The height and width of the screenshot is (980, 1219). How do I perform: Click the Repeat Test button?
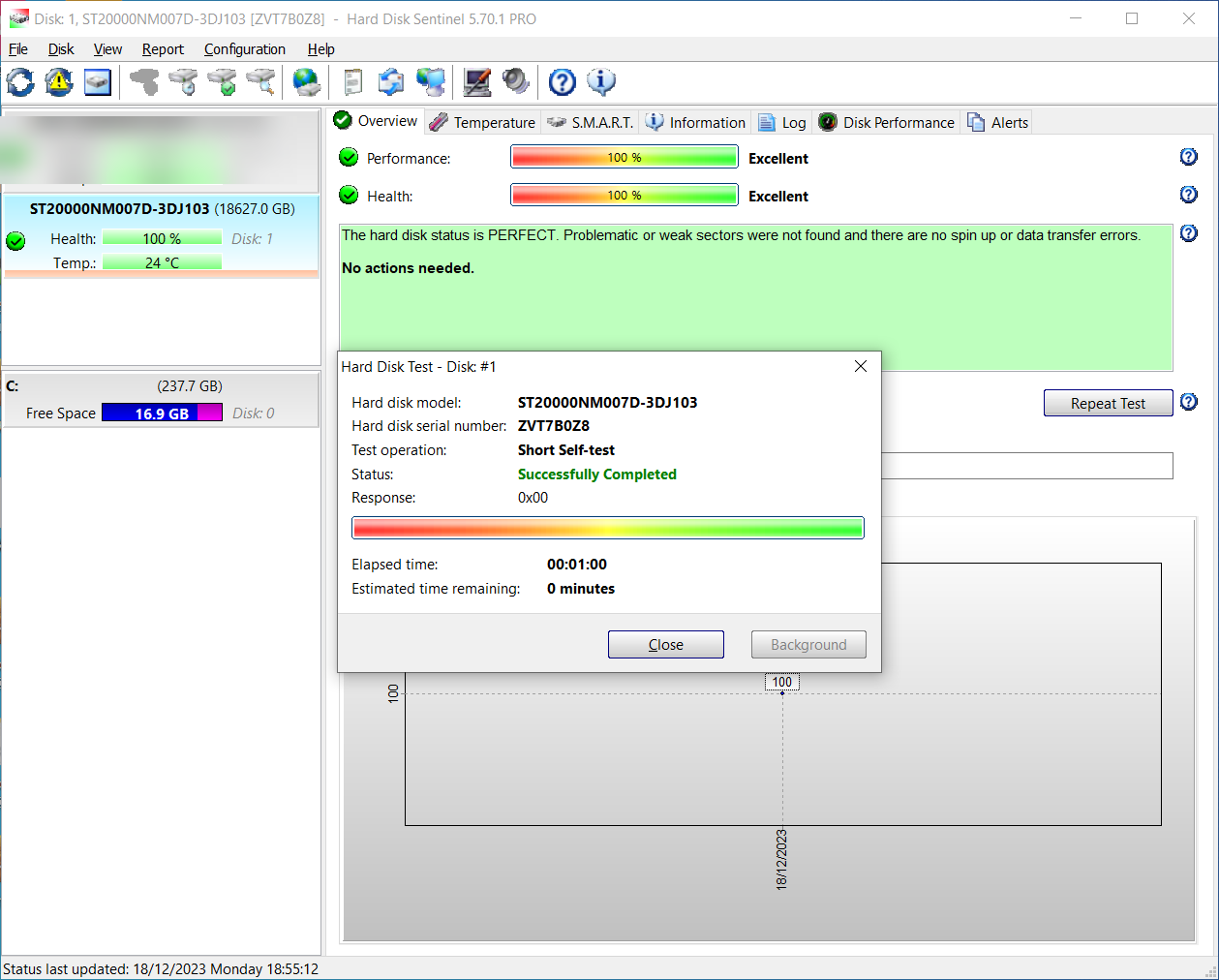pyautogui.click(x=1108, y=403)
